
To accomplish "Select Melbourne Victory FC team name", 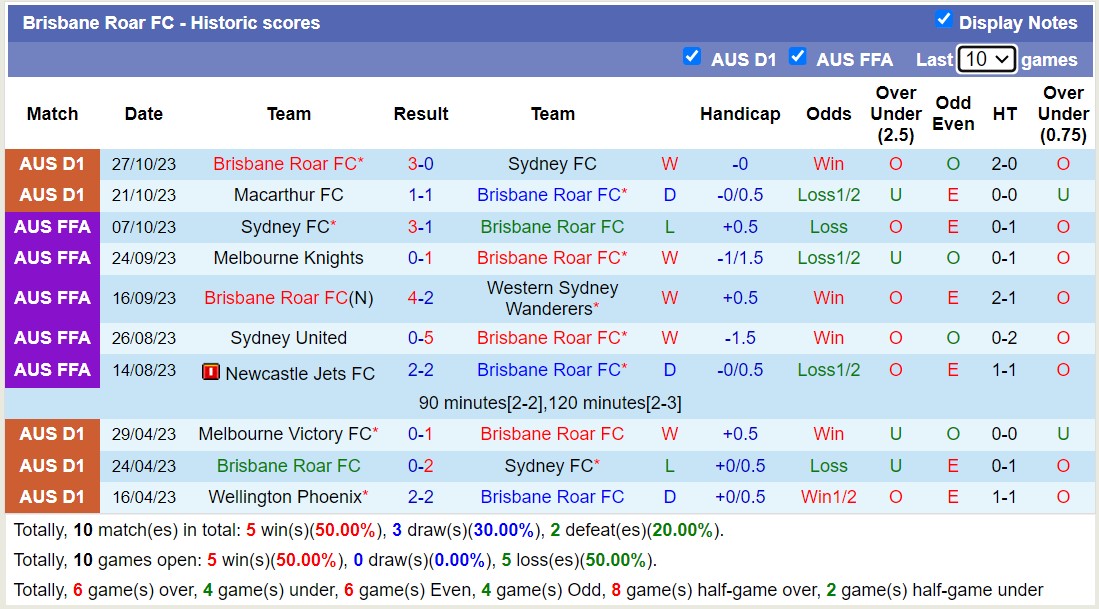I will [285, 433].
